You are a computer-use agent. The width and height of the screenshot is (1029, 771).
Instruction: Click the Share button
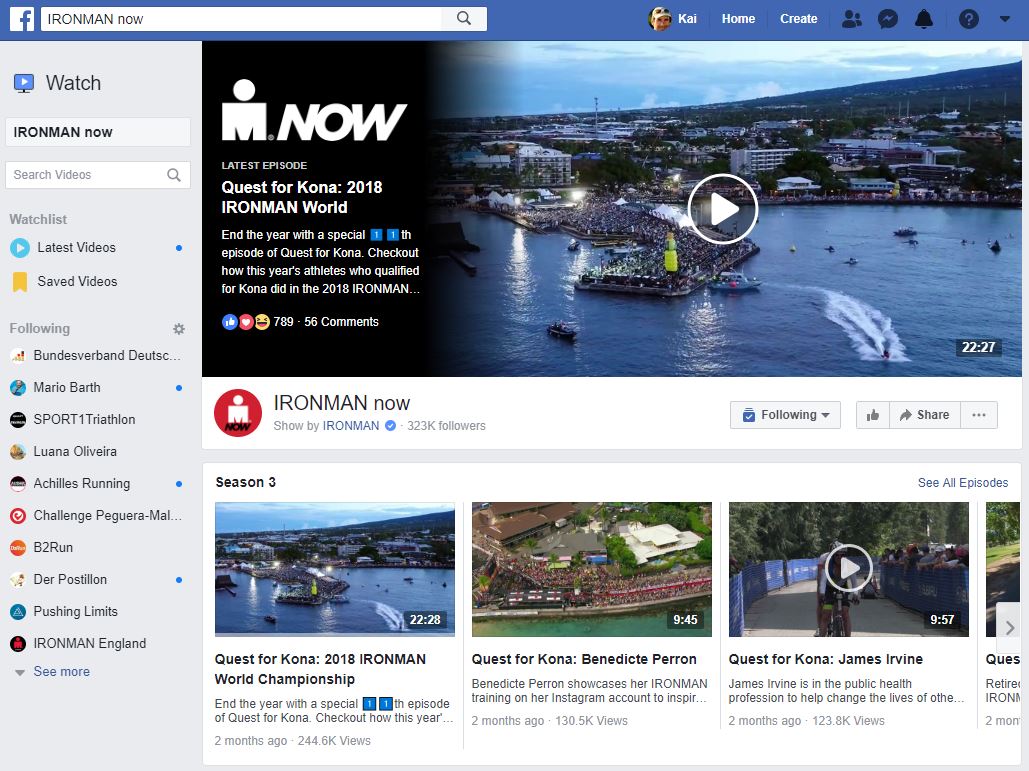coord(925,415)
